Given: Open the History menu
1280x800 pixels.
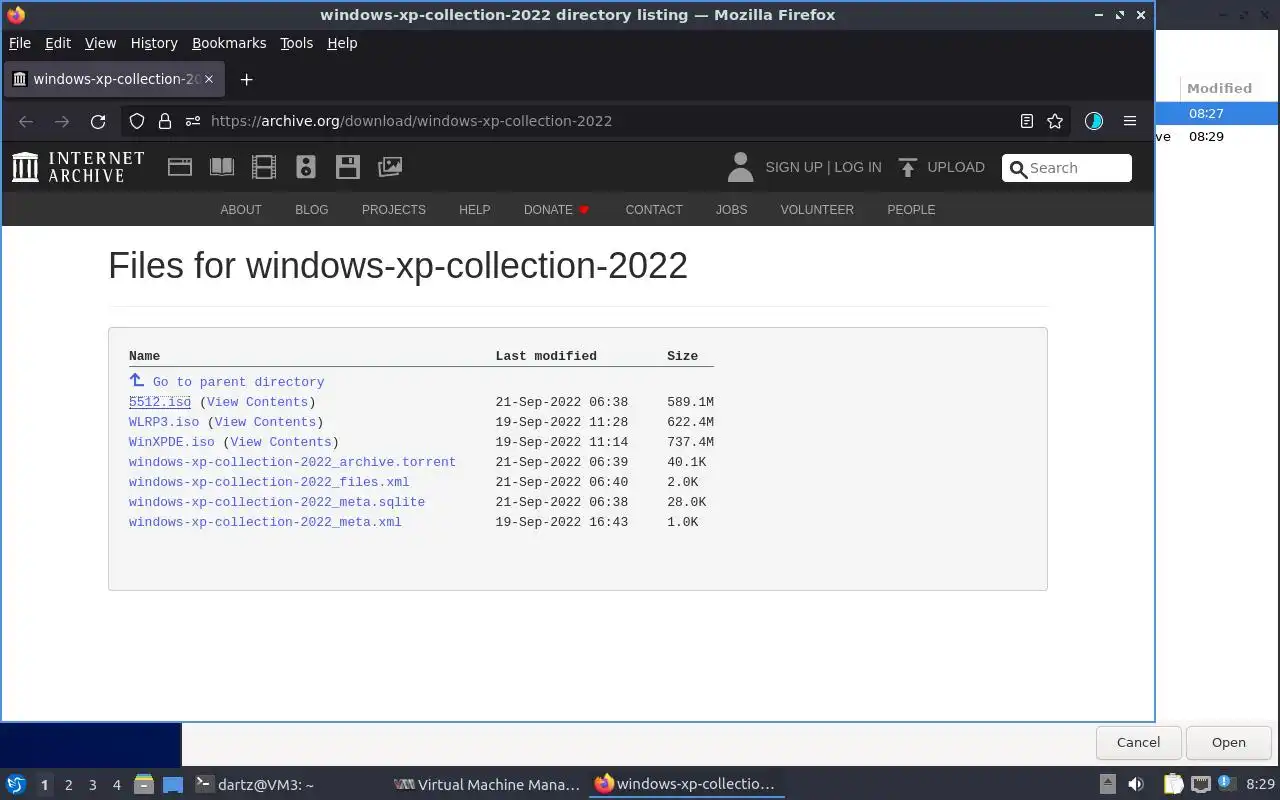Looking at the screenshot, I should tap(154, 43).
